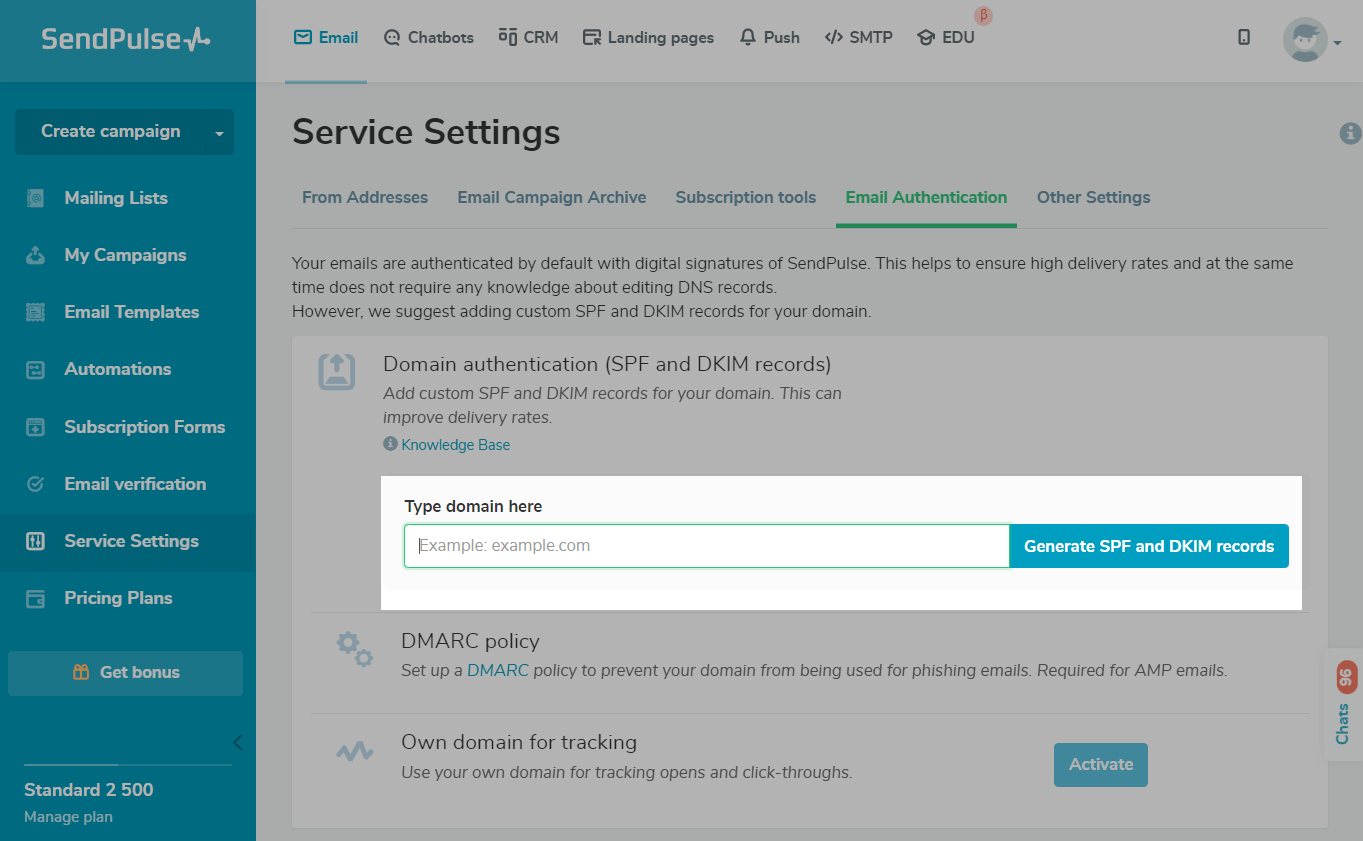Open the Knowledge Base link
This screenshot has height=841, width=1363.
coord(455,445)
